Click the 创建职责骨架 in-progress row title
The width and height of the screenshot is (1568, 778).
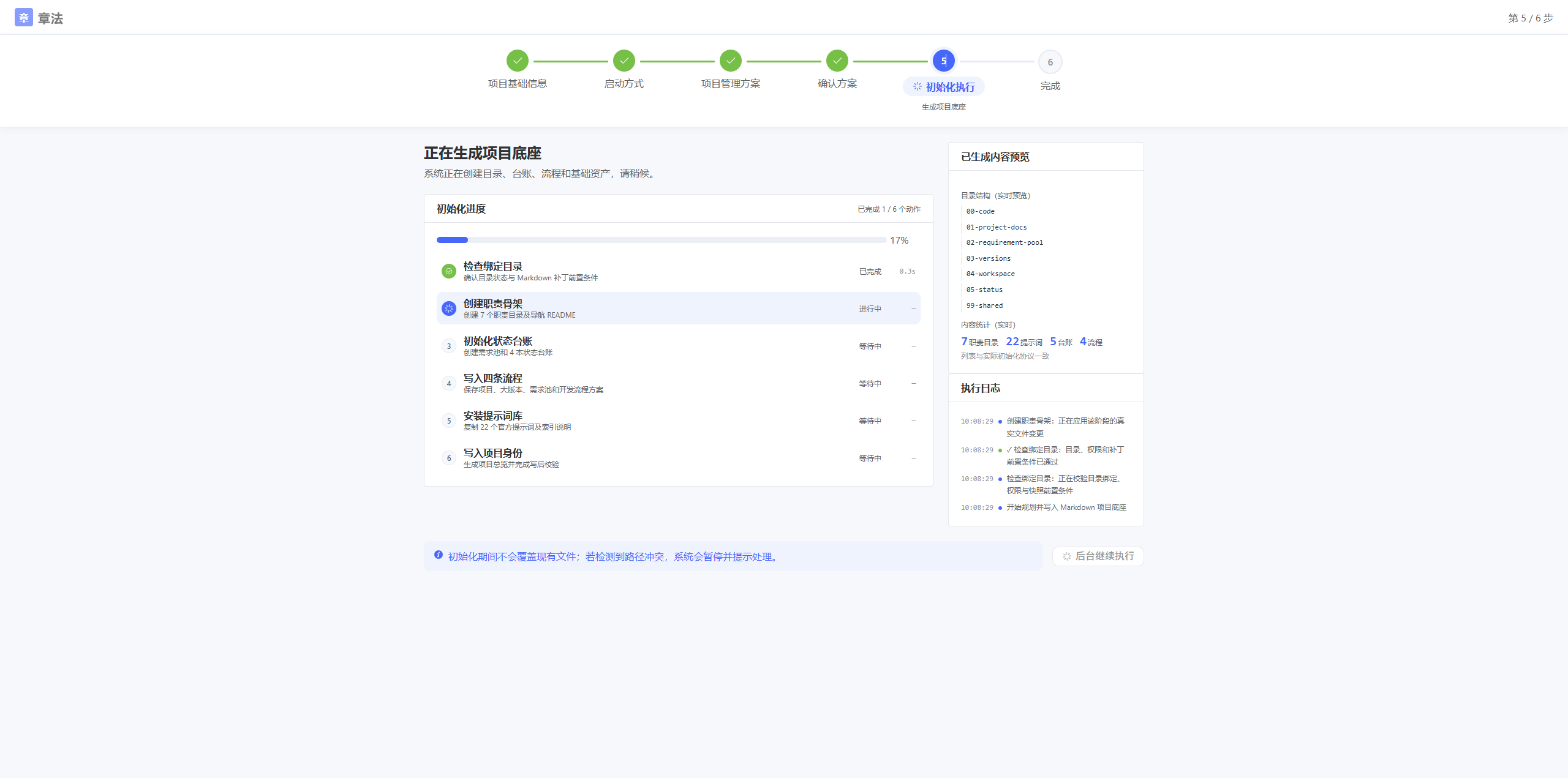[x=493, y=304]
